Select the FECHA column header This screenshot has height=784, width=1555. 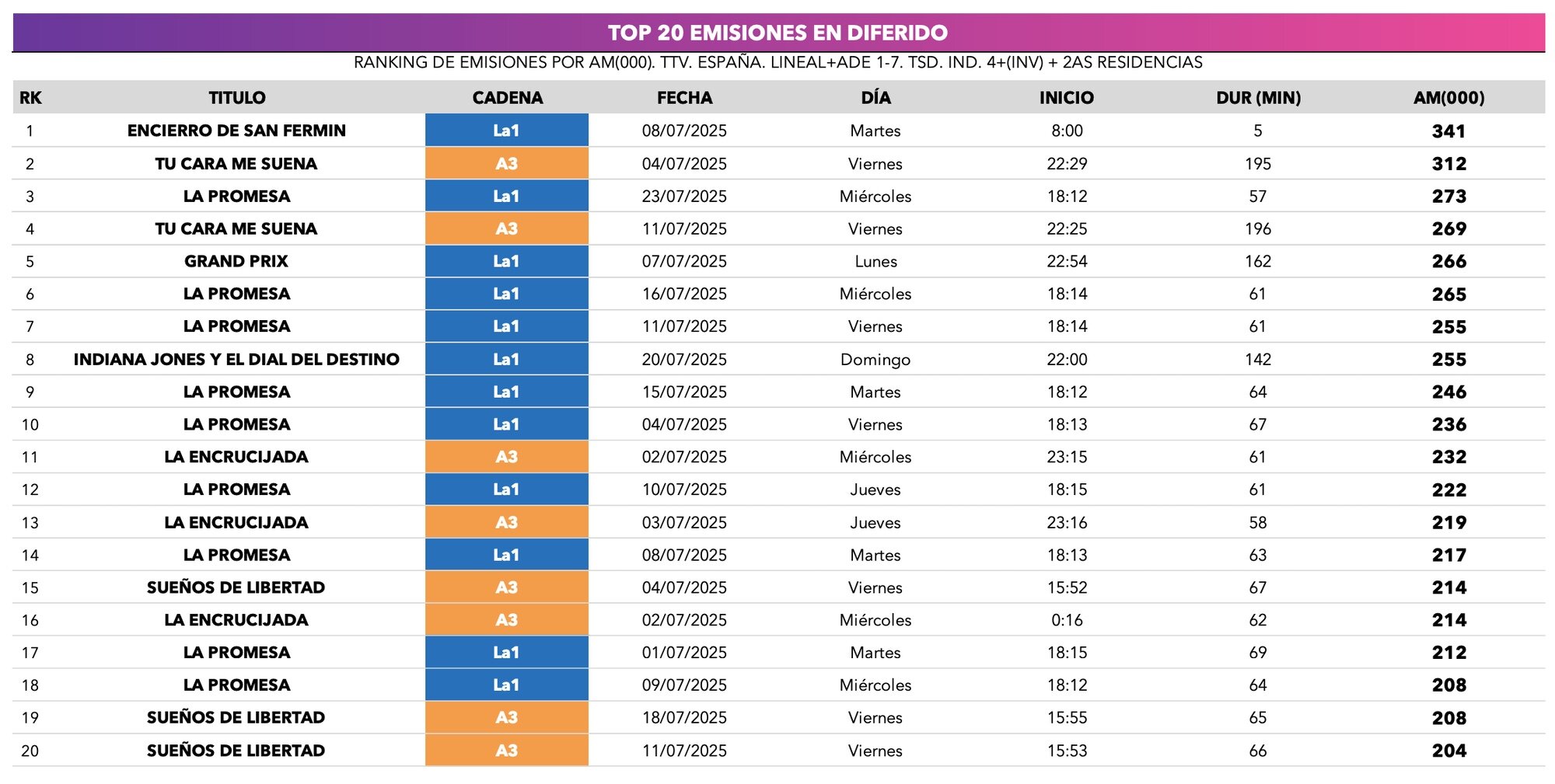pos(684,98)
